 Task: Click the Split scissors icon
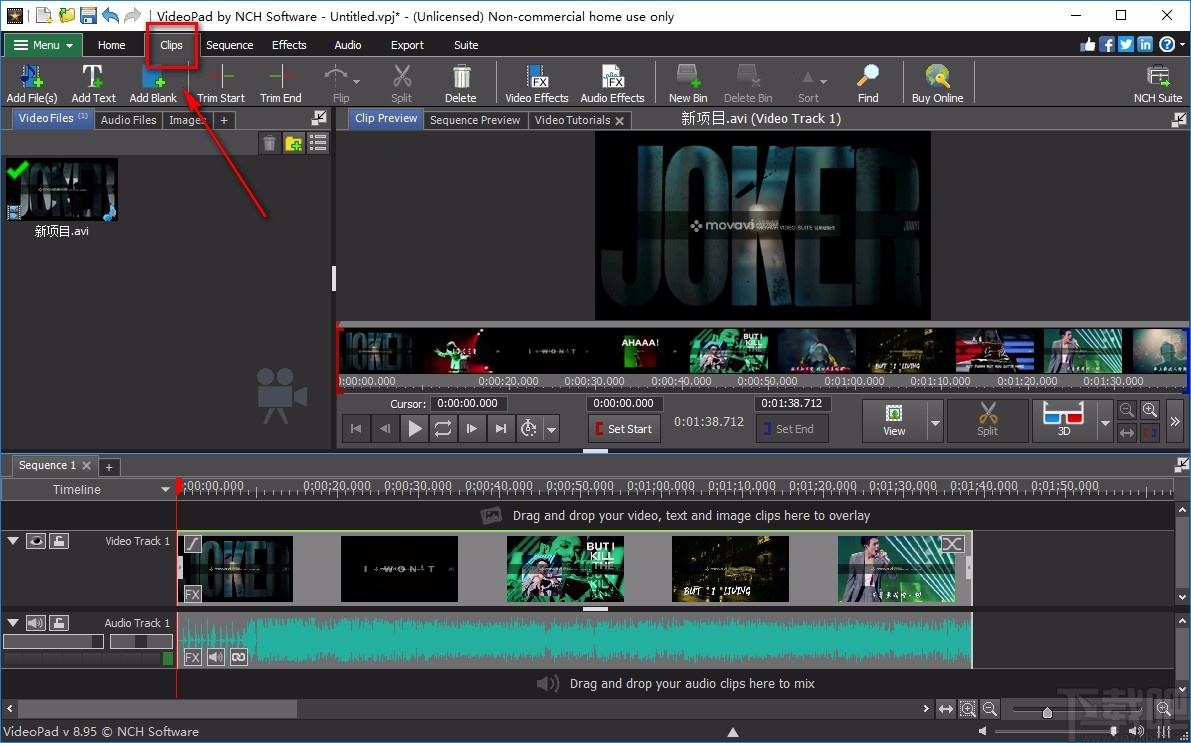[x=401, y=75]
